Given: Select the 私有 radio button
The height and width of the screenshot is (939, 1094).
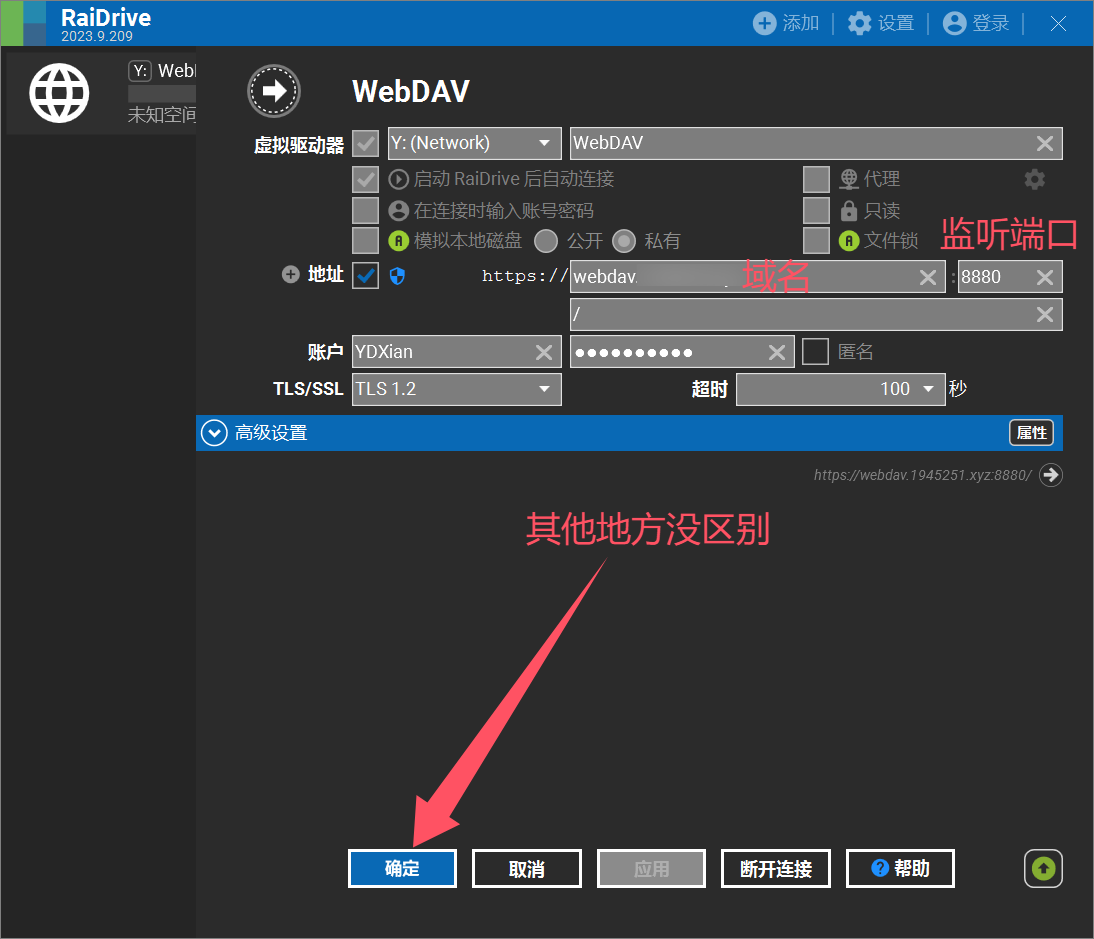Looking at the screenshot, I should point(624,241).
